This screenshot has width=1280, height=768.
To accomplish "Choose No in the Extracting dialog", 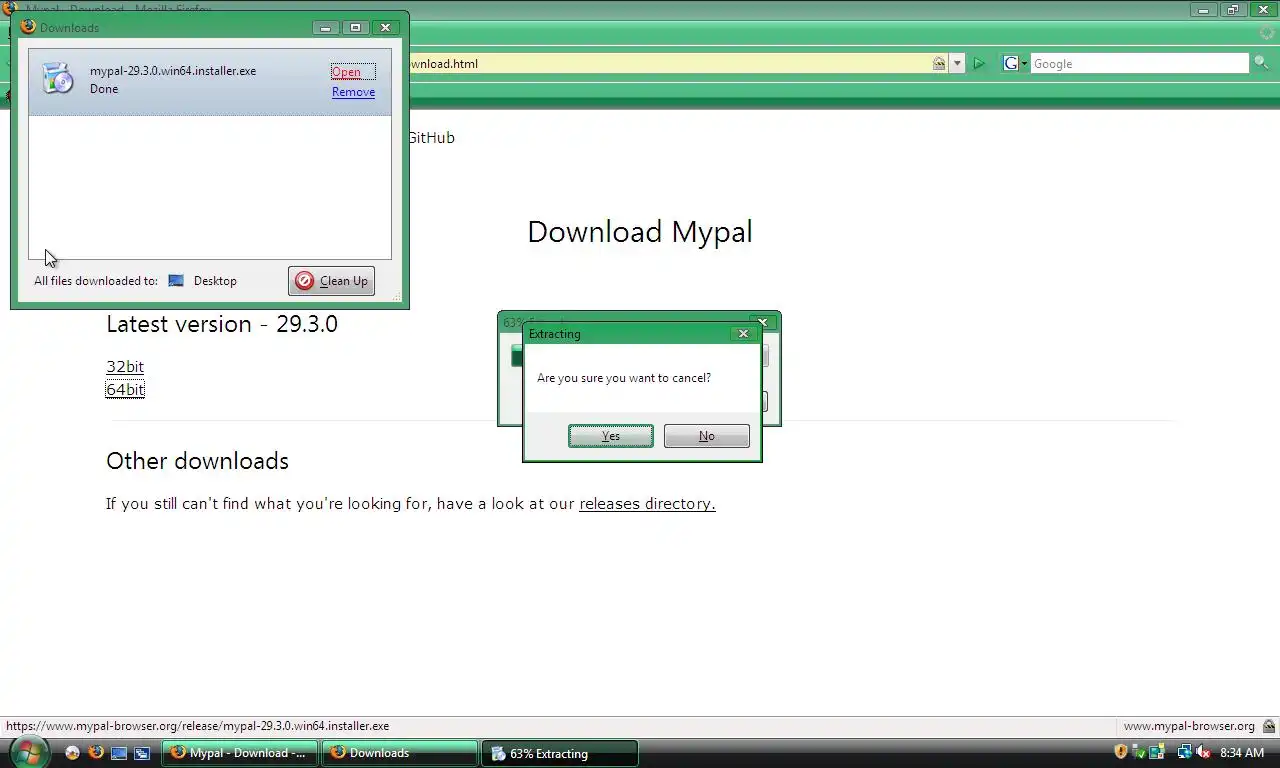I will pyautogui.click(x=707, y=436).
